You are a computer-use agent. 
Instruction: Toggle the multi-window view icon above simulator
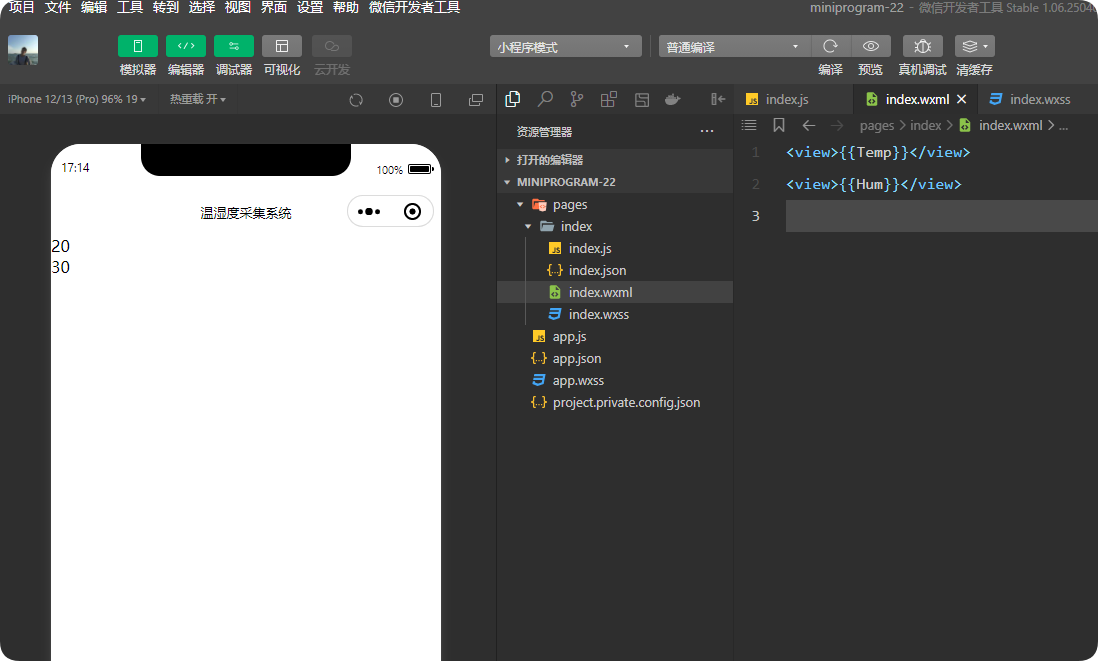click(476, 99)
